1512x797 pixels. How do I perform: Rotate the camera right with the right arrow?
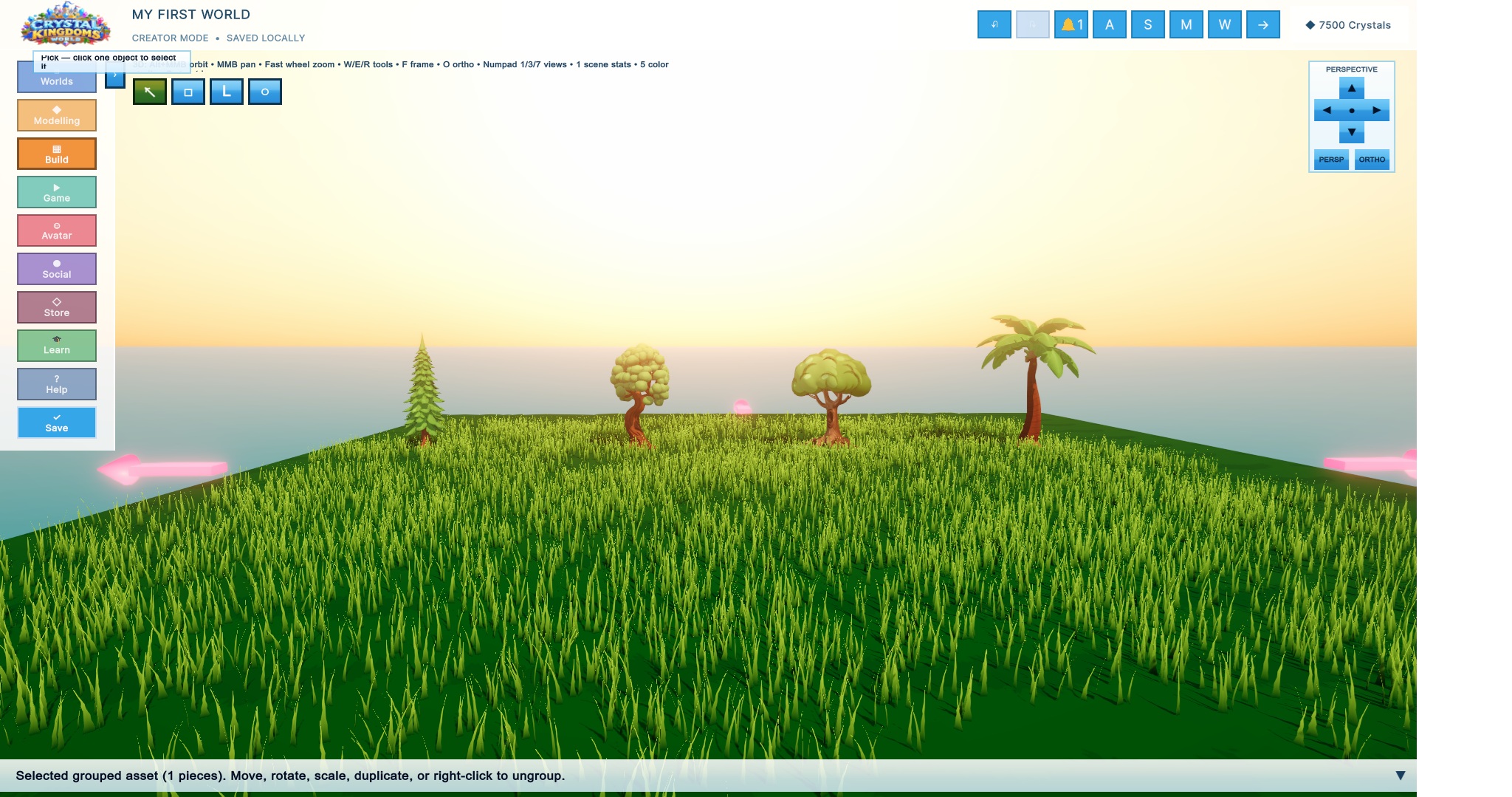point(1377,110)
